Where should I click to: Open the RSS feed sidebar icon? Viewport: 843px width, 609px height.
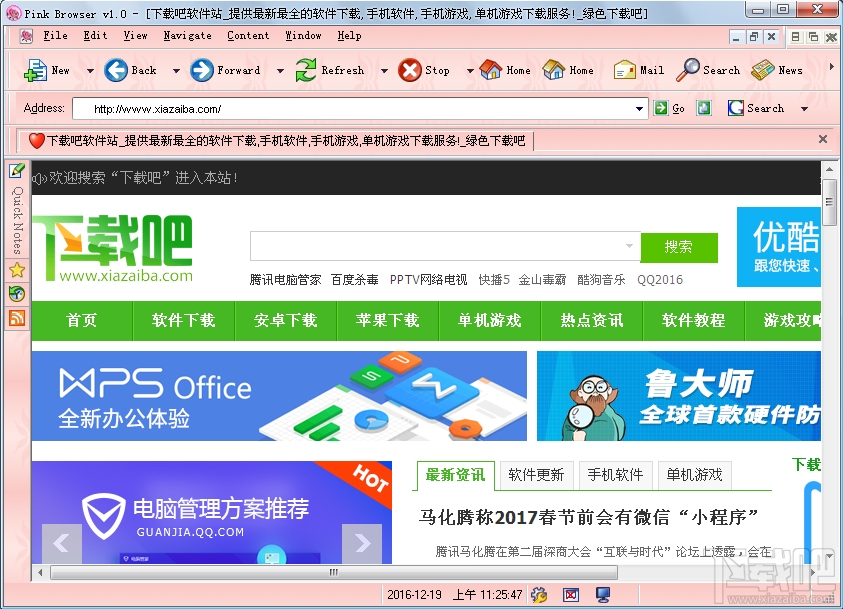tap(17, 318)
